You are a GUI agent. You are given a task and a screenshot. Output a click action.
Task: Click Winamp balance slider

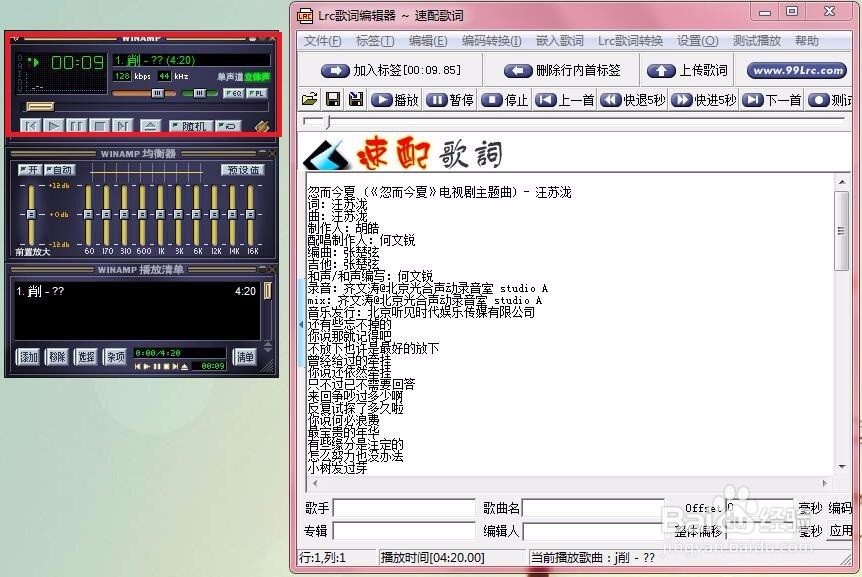pyautogui.click(x=200, y=93)
